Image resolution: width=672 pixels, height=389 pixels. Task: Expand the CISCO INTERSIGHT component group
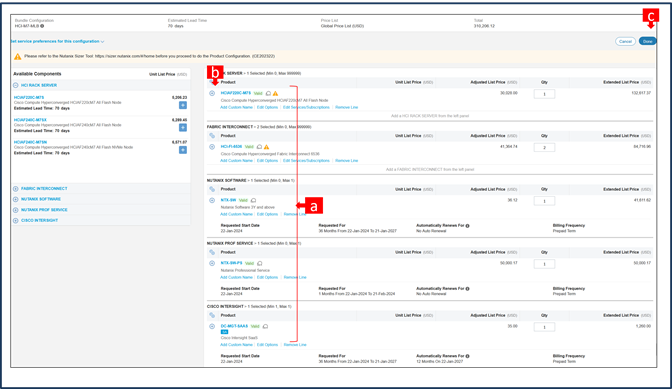coord(16,221)
